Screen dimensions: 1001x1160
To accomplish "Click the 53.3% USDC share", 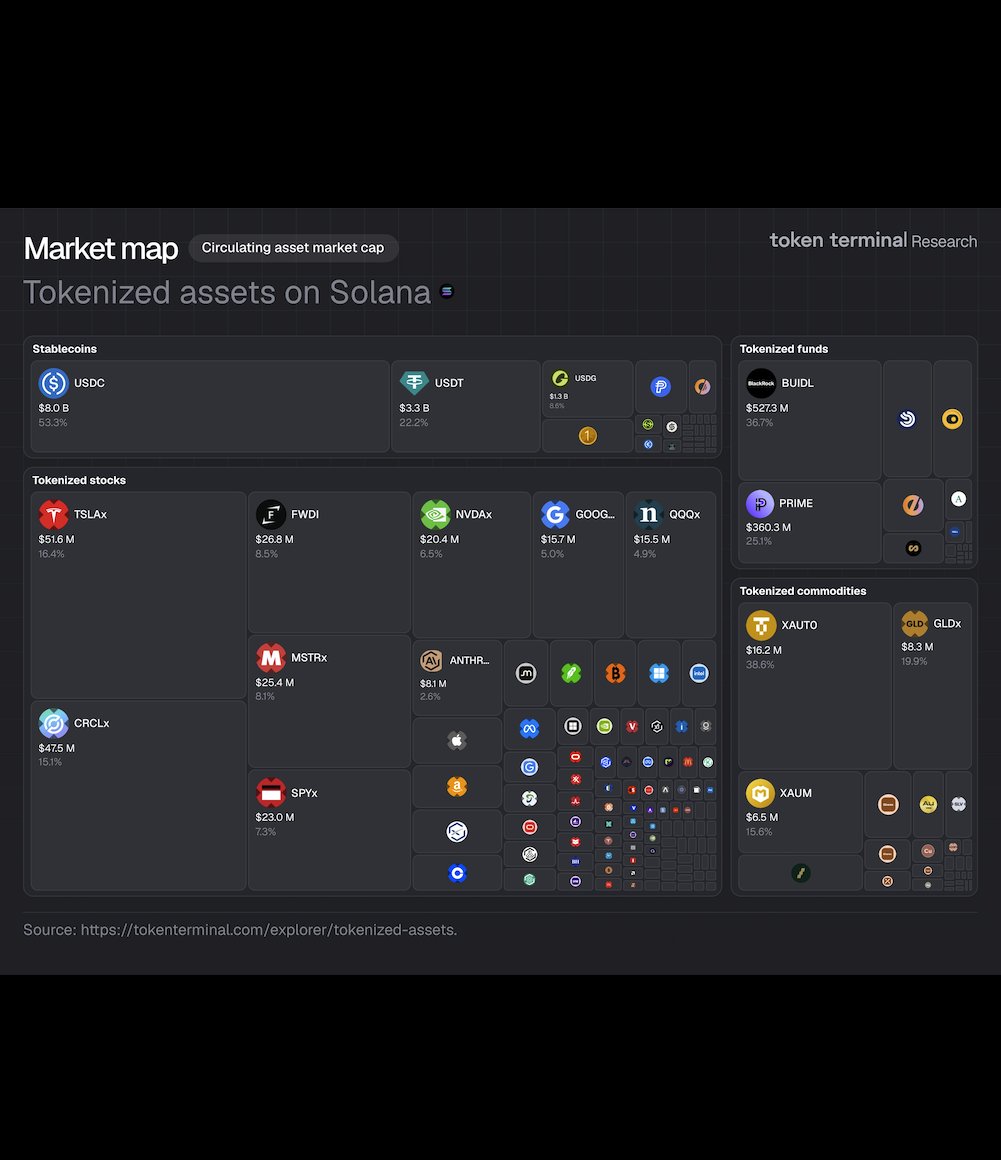I will (x=53, y=423).
